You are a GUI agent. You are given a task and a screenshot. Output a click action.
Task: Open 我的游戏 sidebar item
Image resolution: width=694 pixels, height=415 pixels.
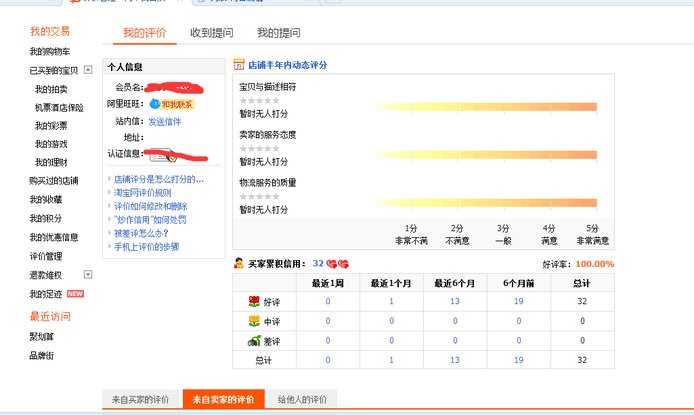click(x=51, y=144)
